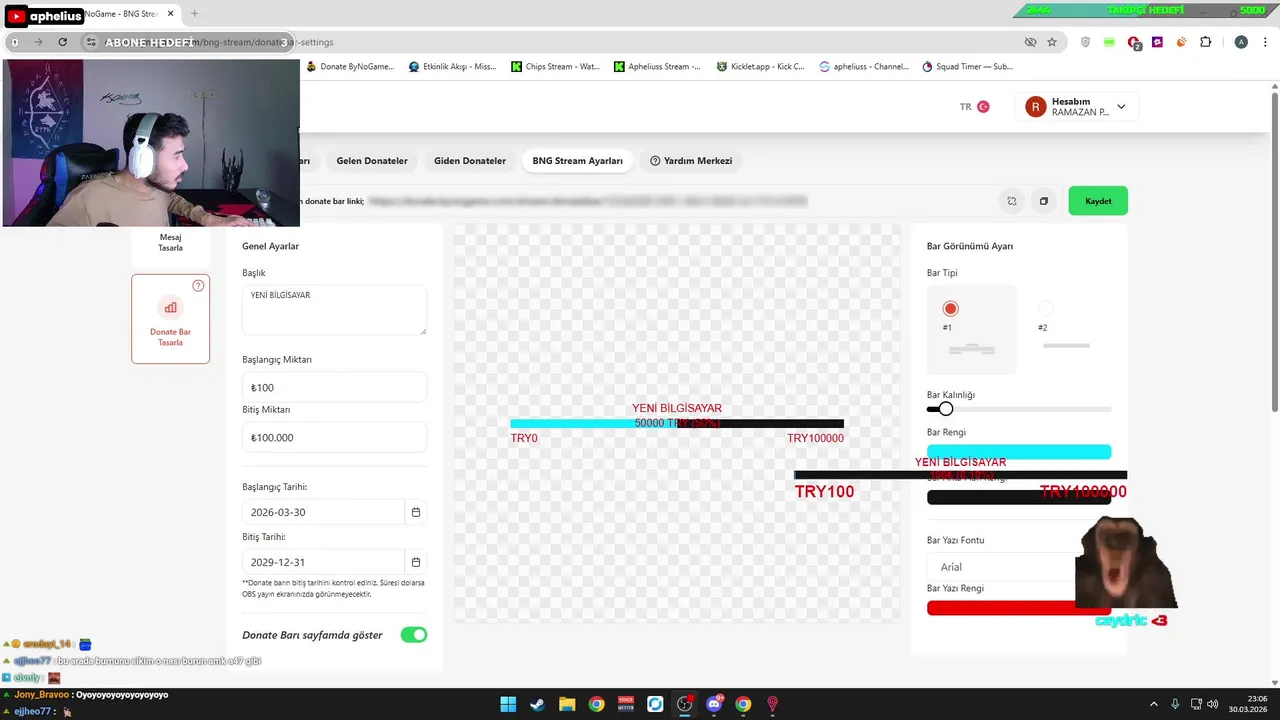The width and height of the screenshot is (1280, 720).
Task: Open calendar icon for Başlangıç Tarihi
Action: coord(416,512)
